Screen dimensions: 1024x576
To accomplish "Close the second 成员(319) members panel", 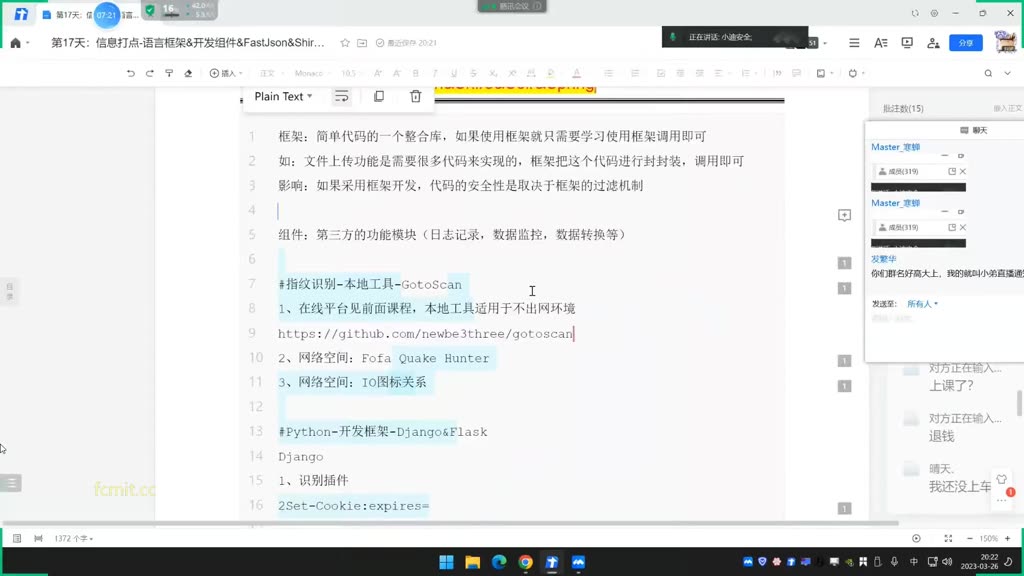I will point(963,227).
